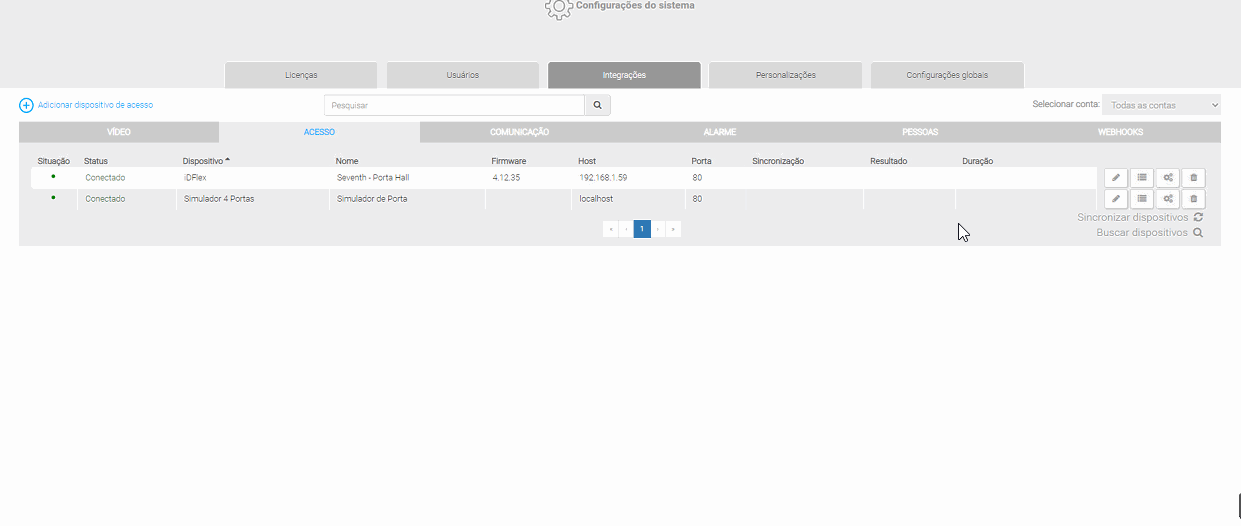Delete the iDFlex device with trash icon
This screenshot has height=526, width=1241.
pyautogui.click(x=1193, y=178)
